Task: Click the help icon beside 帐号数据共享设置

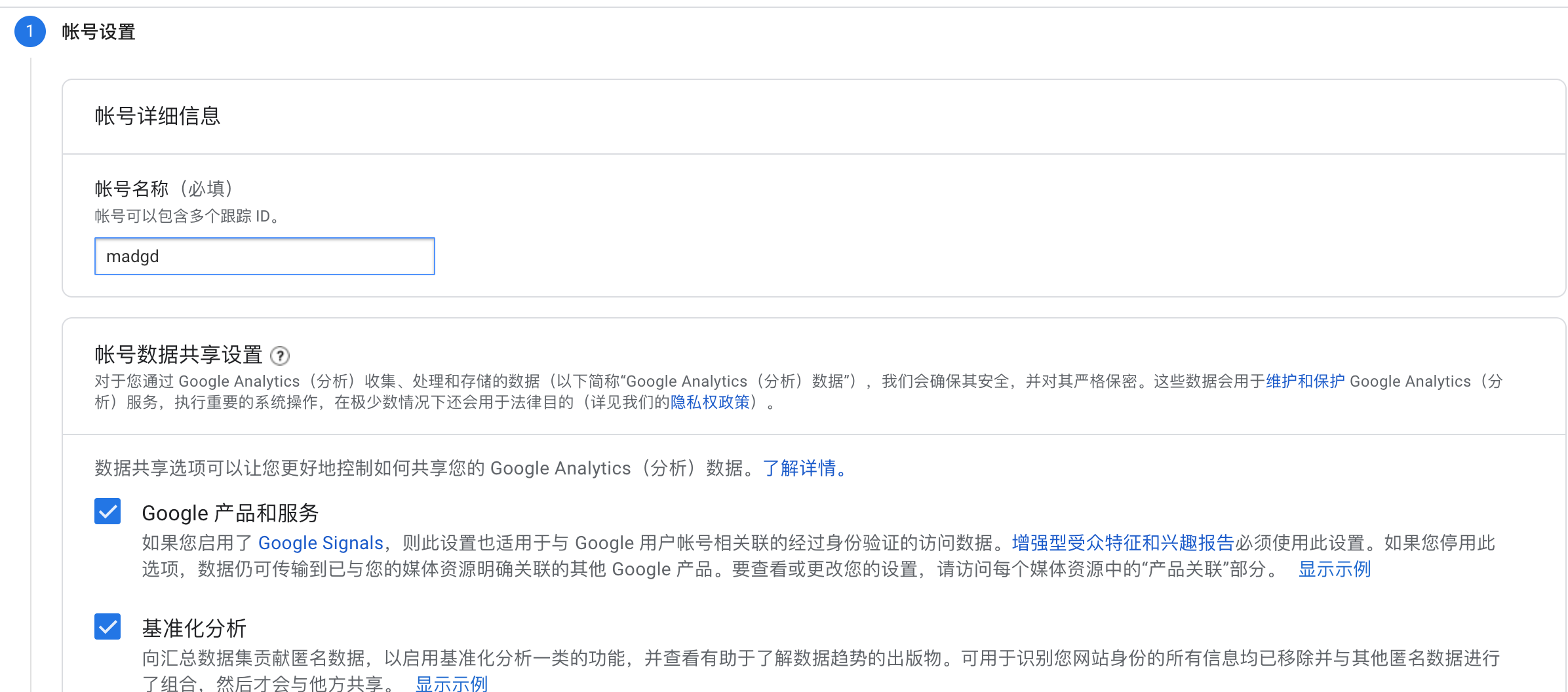Action: [280, 356]
